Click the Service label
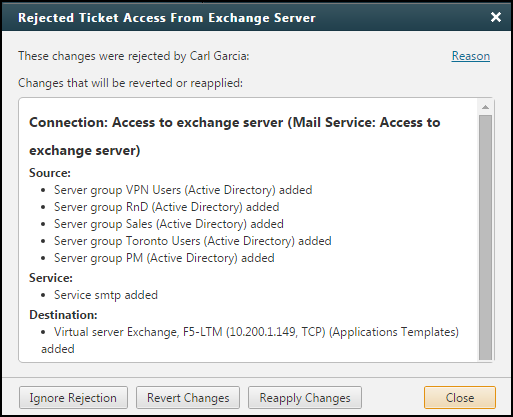Image resolution: width=513 pixels, height=417 pixels. [51, 278]
